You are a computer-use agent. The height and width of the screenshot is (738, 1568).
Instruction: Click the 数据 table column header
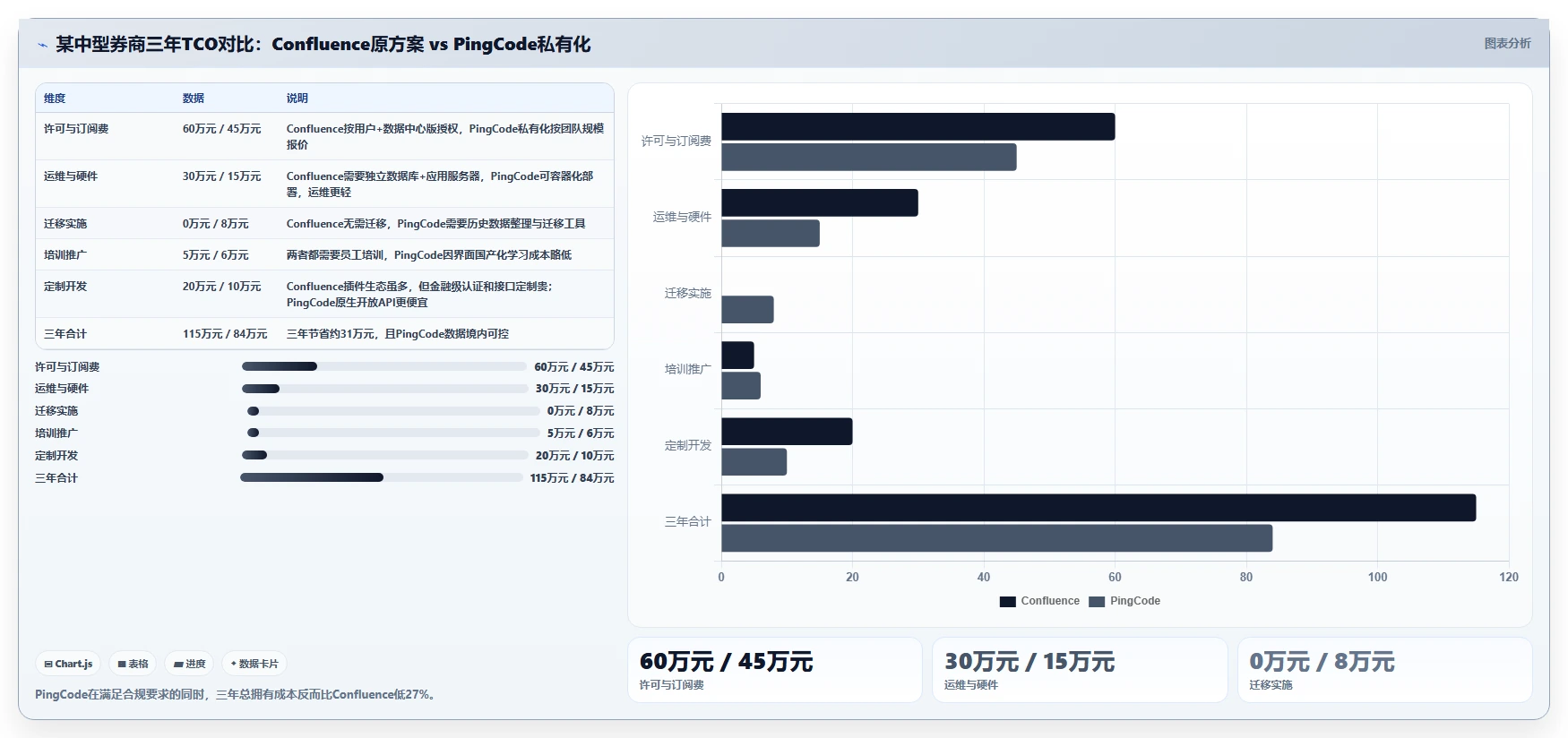(194, 99)
